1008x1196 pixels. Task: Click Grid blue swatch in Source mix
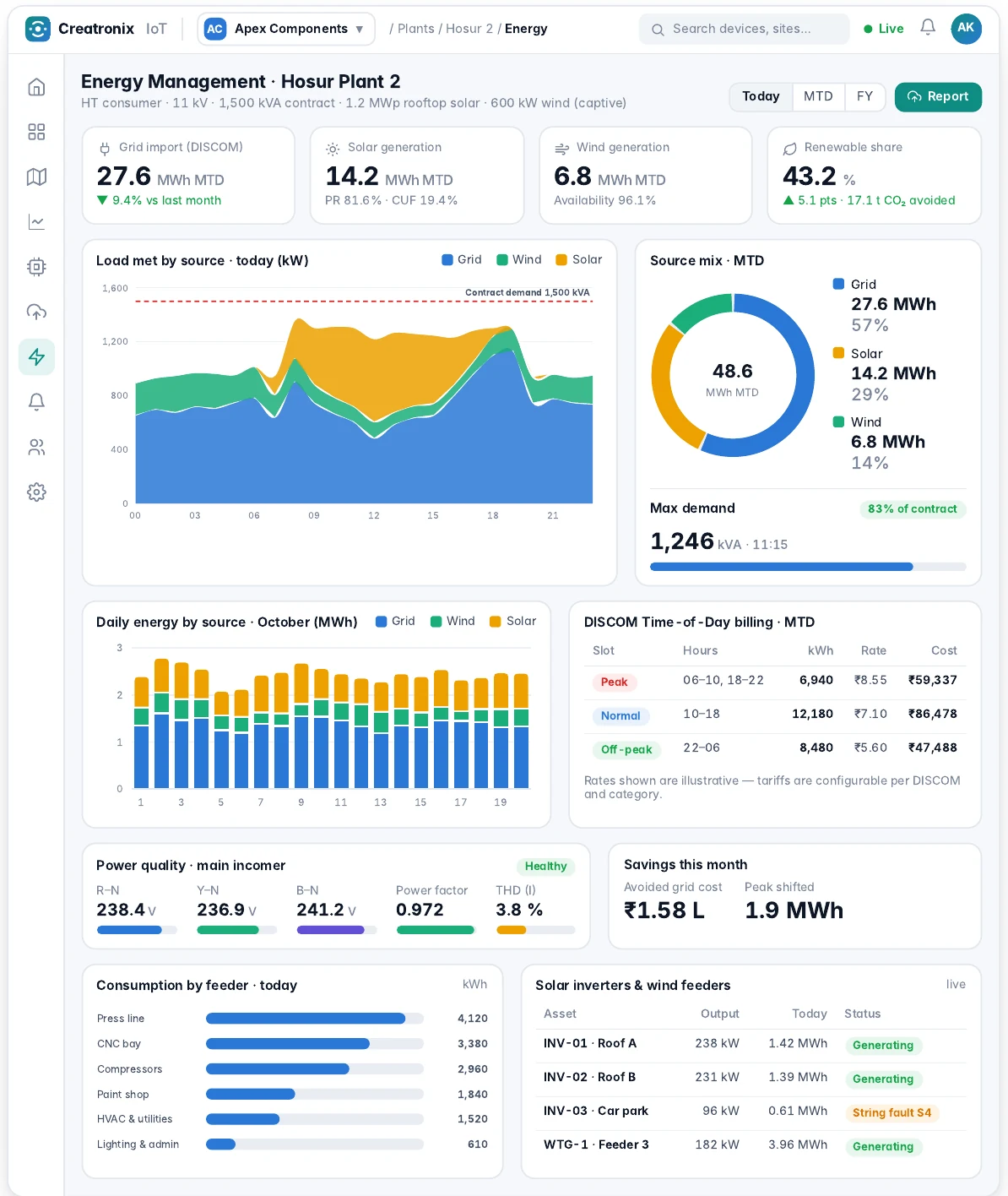coord(838,284)
